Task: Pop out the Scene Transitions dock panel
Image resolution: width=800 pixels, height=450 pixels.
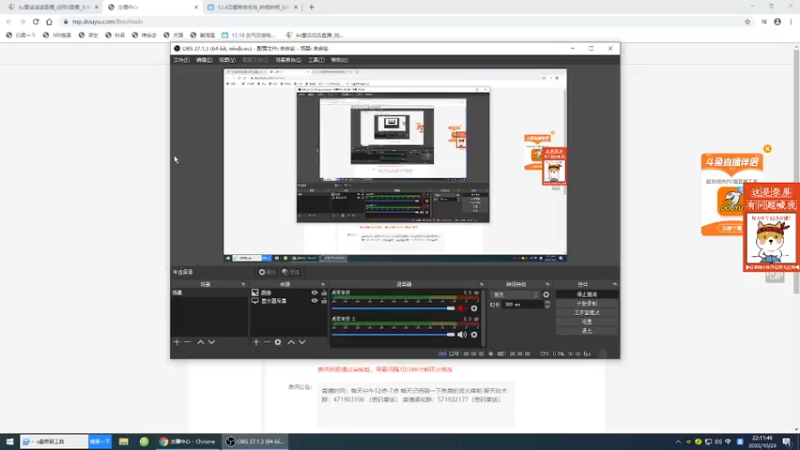Action: [x=547, y=284]
